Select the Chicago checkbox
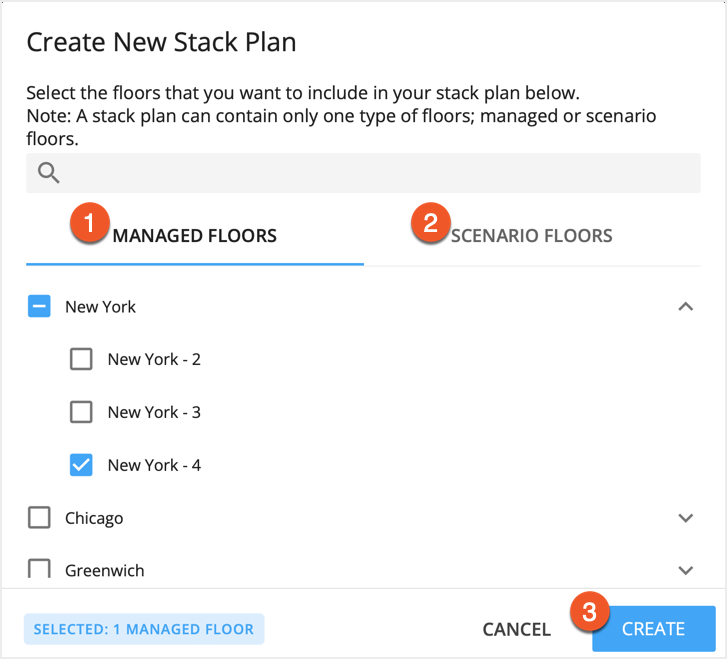The image size is (727, 659). (39, 518)
